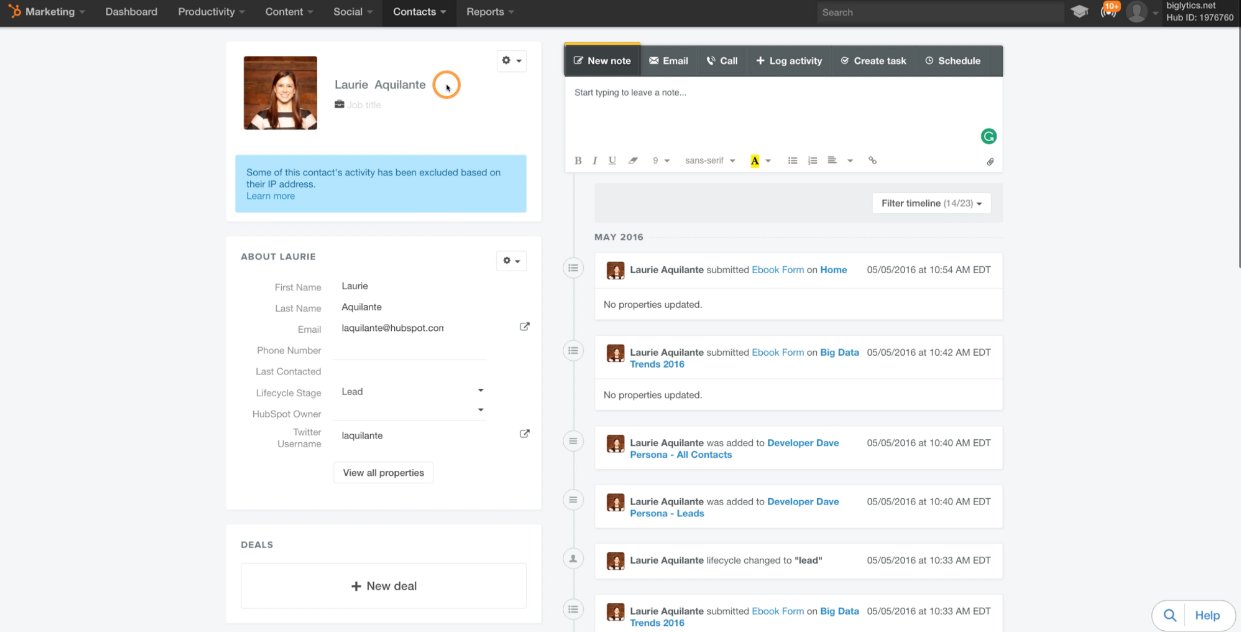Click the green Grammarly icon

[x=989, y=136]
